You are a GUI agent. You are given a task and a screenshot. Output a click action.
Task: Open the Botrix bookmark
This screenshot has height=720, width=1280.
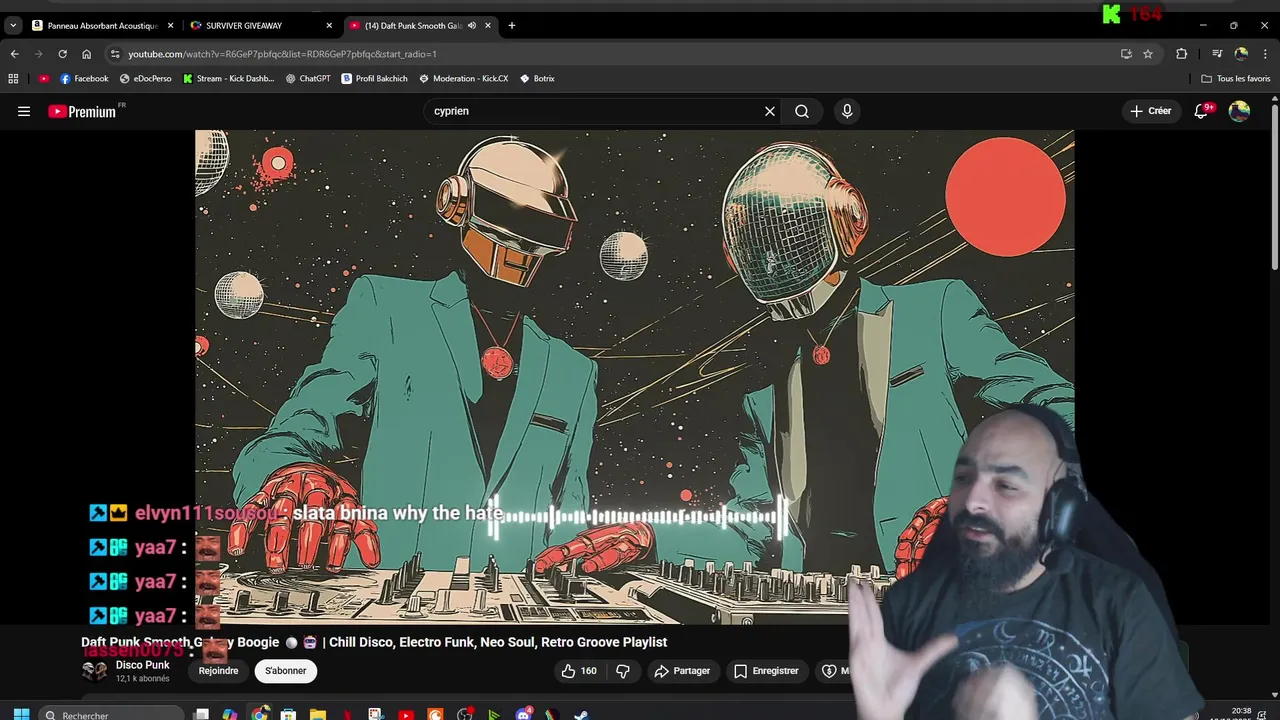[537, 78]
